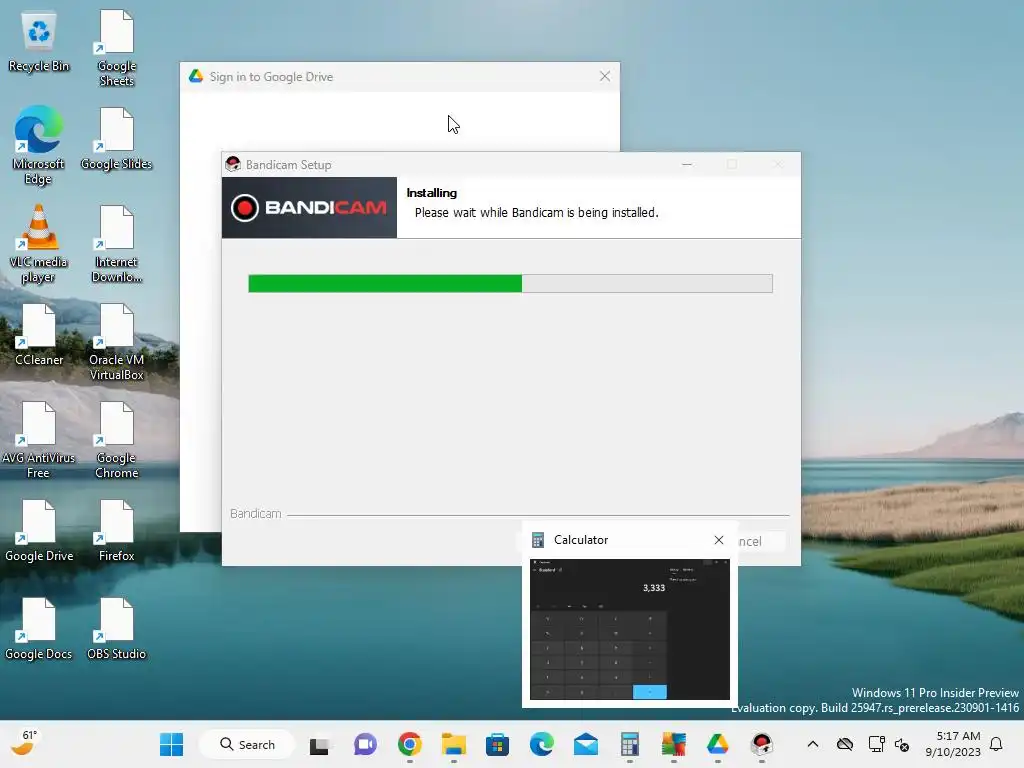
Task: Open the Firefox desktop shortcut
Action: [116, 531]
